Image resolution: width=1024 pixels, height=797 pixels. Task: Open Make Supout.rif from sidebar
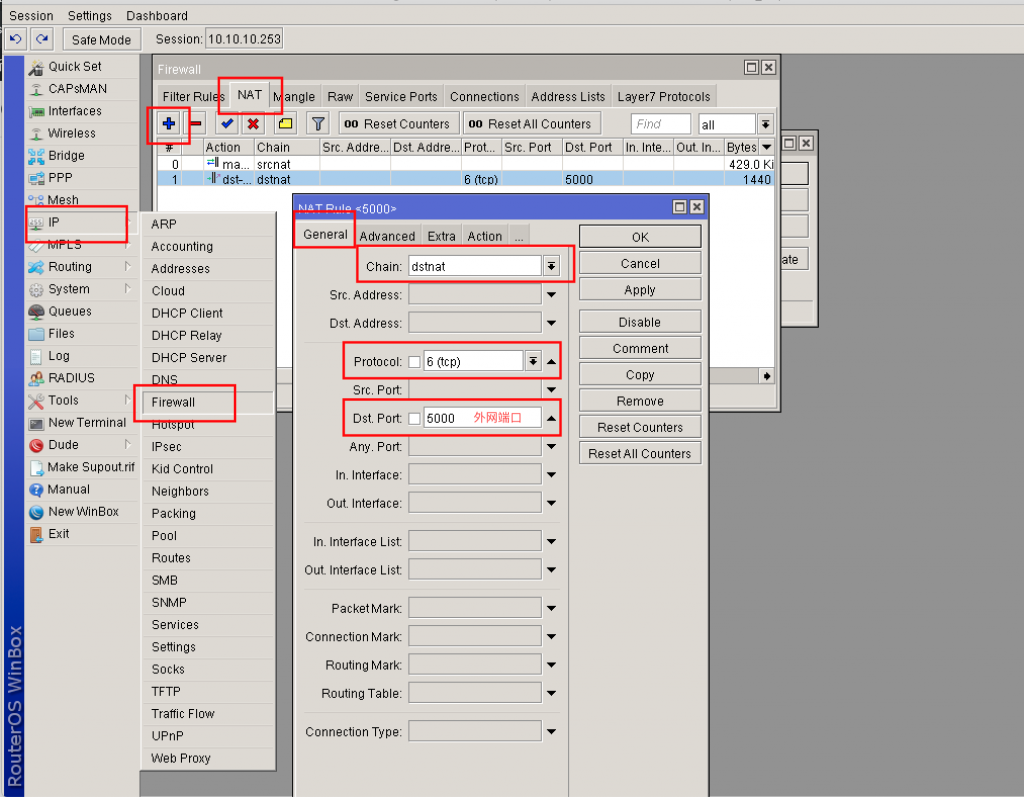click(x=91, y=467)
